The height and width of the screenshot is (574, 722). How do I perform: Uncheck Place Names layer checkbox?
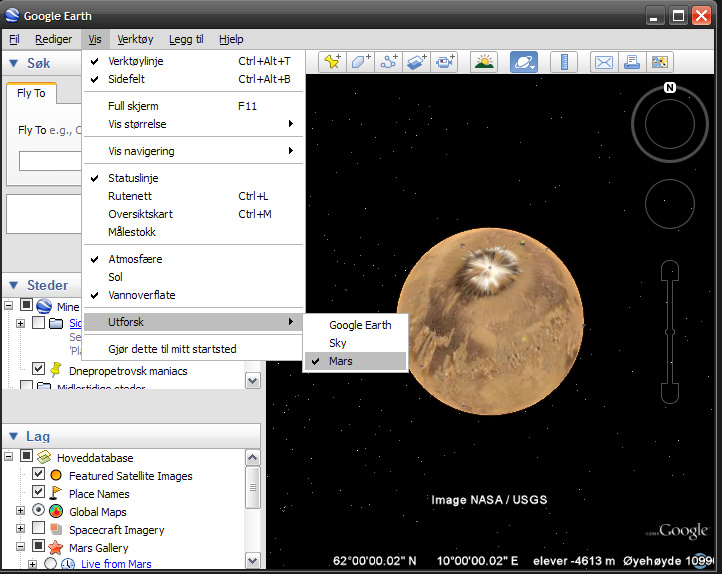(x=38, y=492)
